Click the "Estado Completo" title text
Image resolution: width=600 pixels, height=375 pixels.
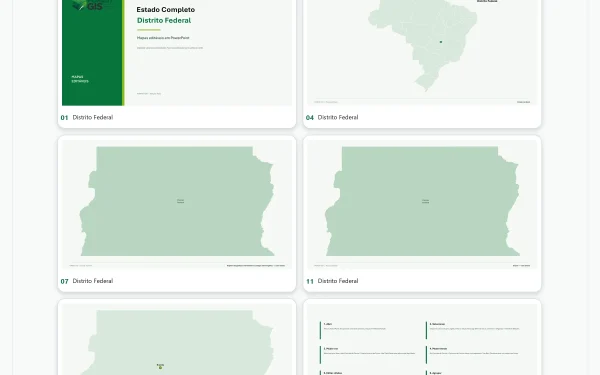(166, 10)
